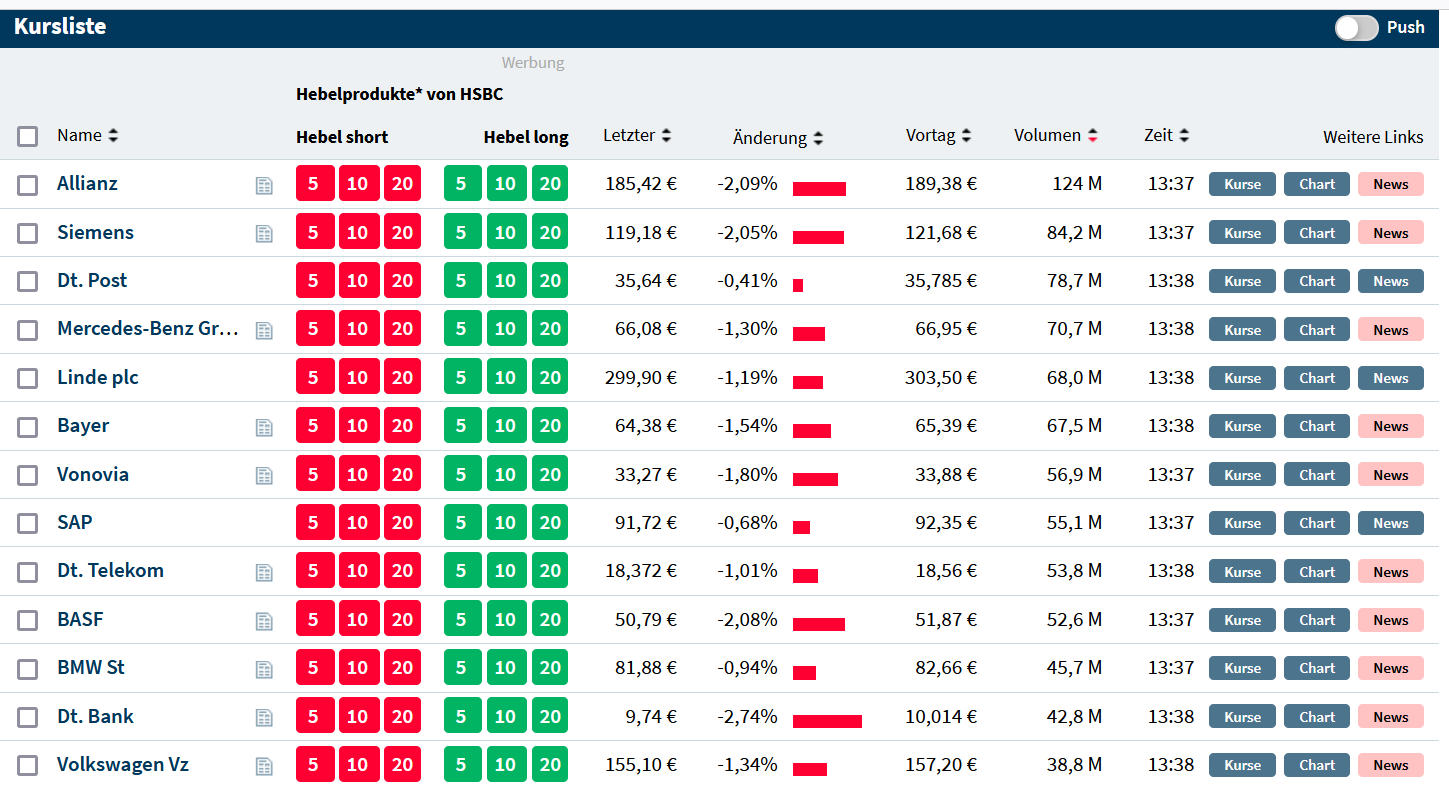
Task: Open the document icon next to Mercedes-Benz
Action: 264,330
